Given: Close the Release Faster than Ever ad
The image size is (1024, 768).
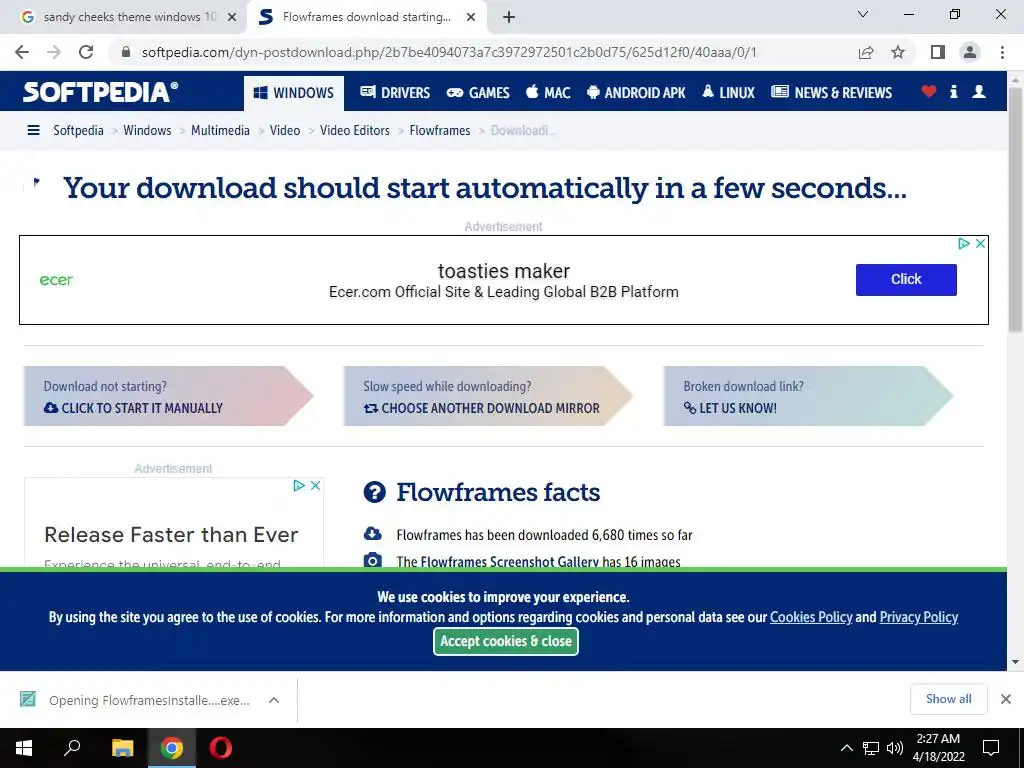Looking at the screenshot, I should [x=315, y=485].
